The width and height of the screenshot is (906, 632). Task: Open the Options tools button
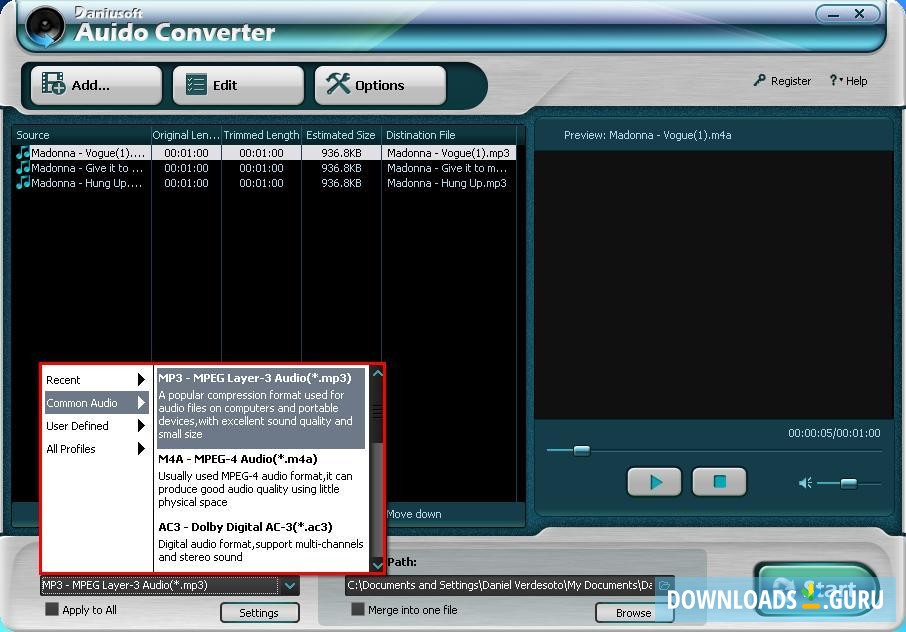[x=380, y=85]
